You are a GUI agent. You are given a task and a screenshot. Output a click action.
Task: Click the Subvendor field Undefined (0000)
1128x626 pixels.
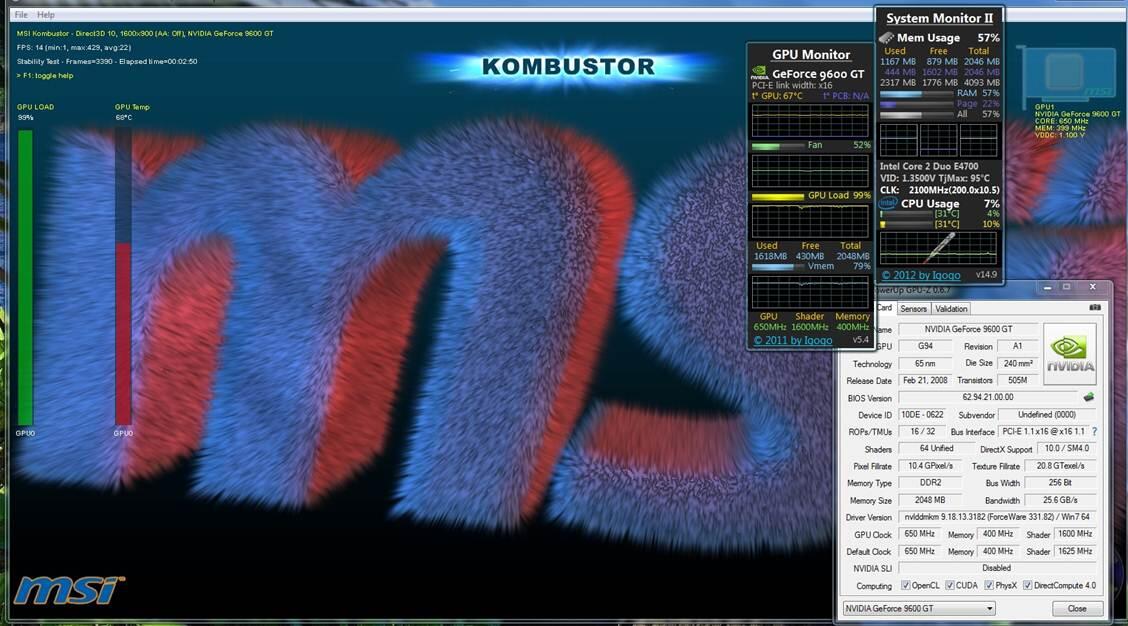click(1047, 415)
